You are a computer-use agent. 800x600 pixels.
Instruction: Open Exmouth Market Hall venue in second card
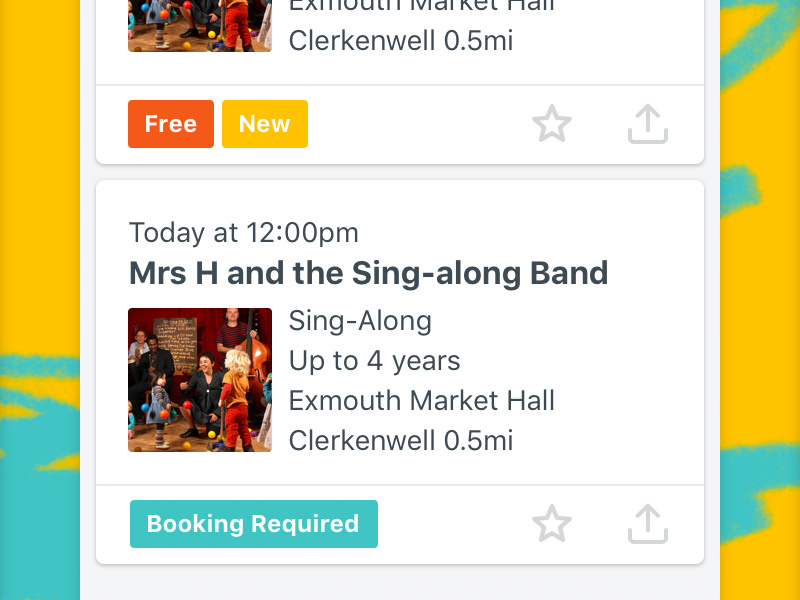421,401
